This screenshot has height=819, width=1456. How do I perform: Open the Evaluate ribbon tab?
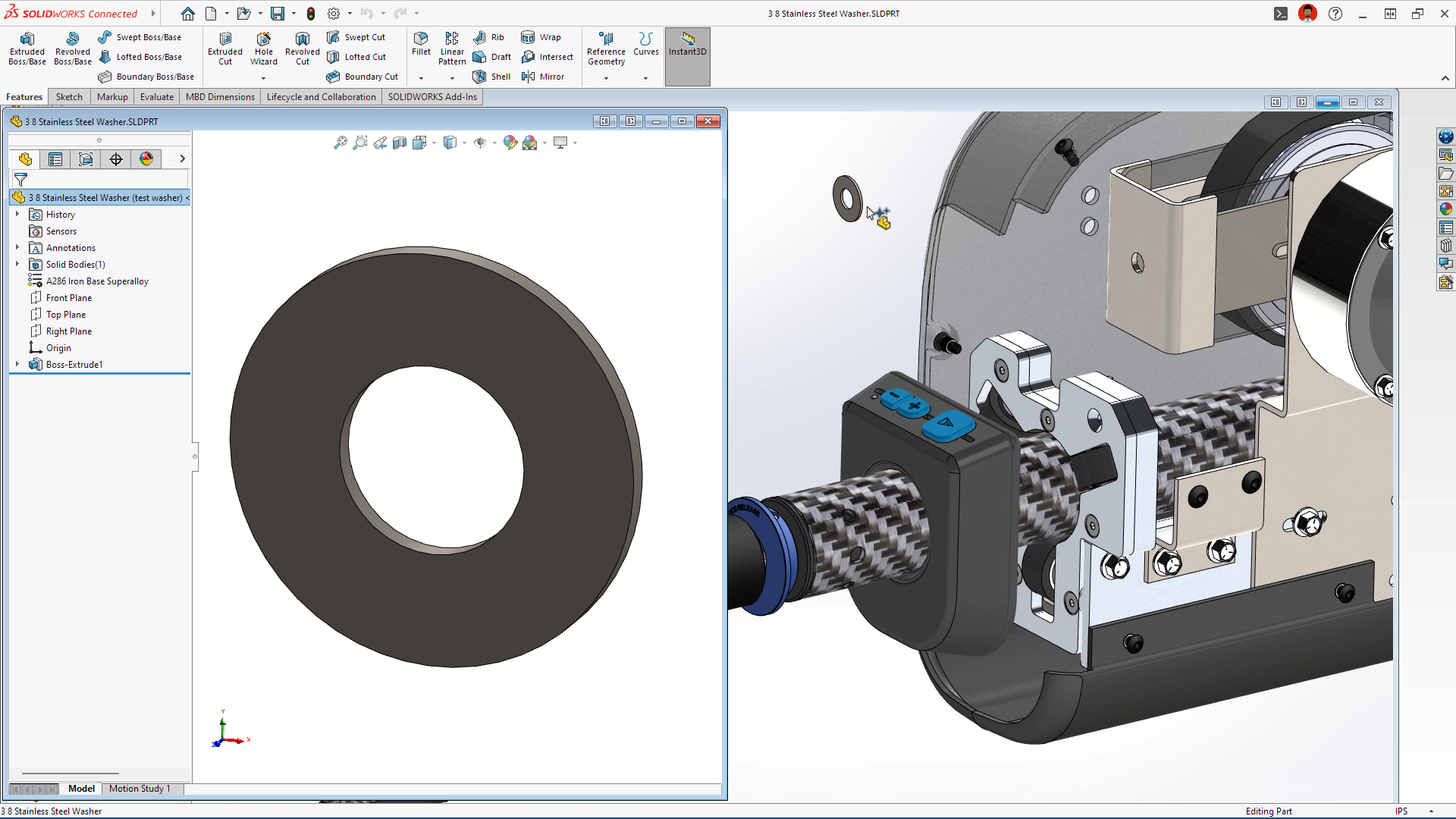pos(156,96)
